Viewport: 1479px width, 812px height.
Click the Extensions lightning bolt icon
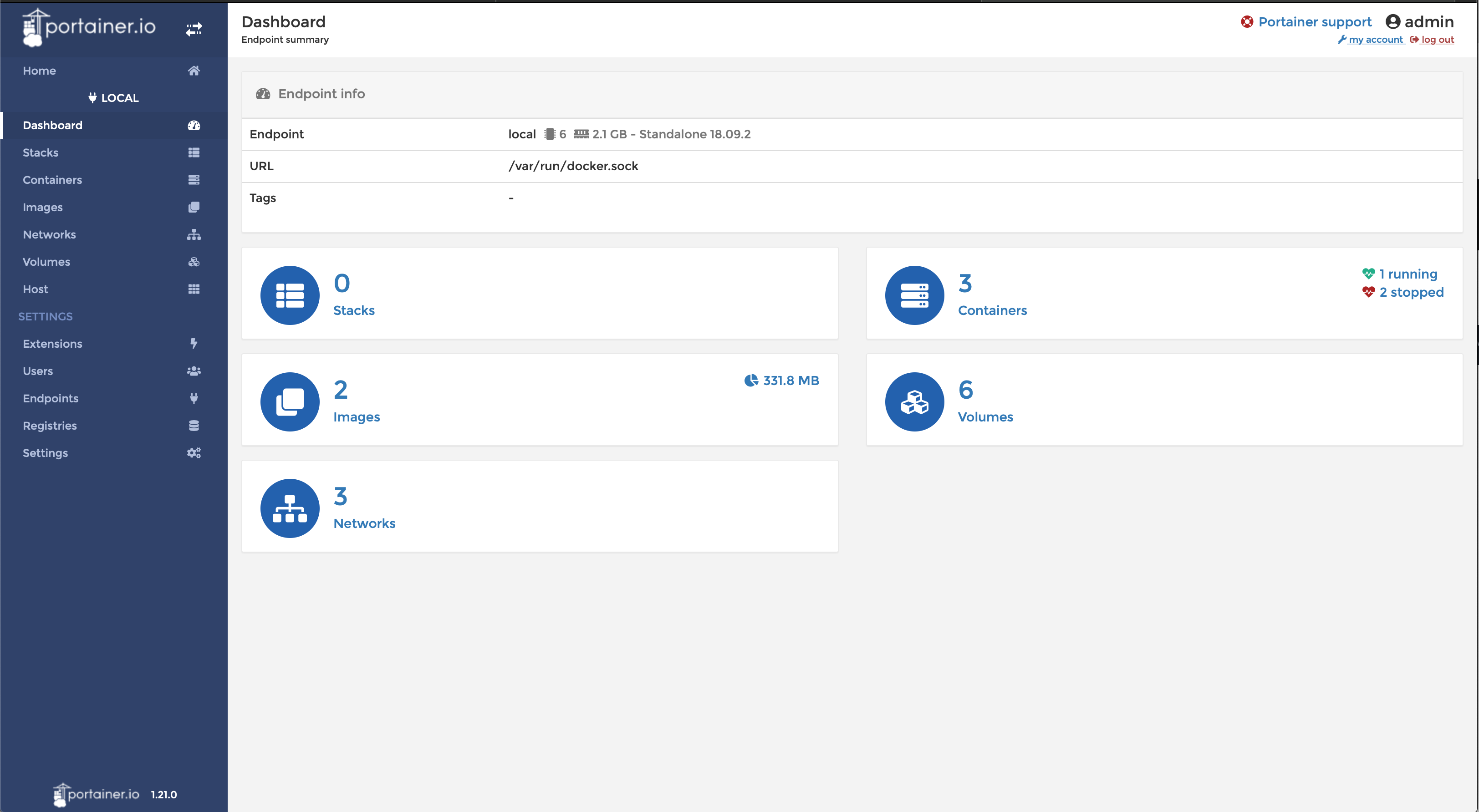194,344
